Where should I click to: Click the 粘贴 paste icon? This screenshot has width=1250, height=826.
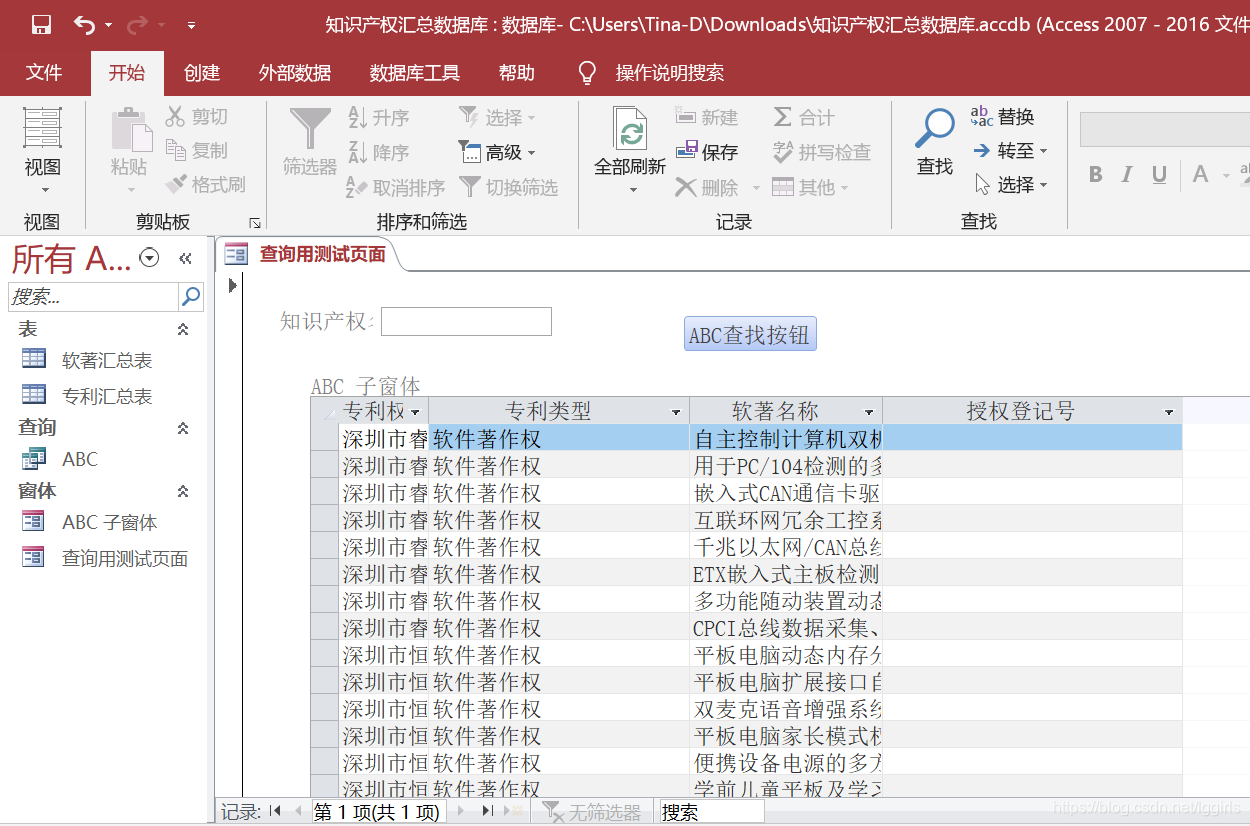130,130
